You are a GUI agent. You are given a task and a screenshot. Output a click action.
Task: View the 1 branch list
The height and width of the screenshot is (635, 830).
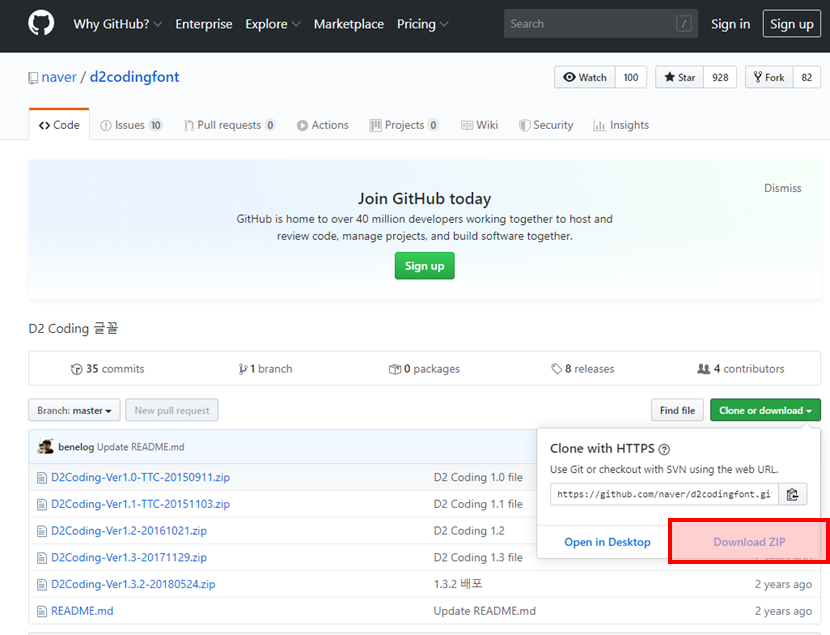pyautogui.click(x=265, y=369)
